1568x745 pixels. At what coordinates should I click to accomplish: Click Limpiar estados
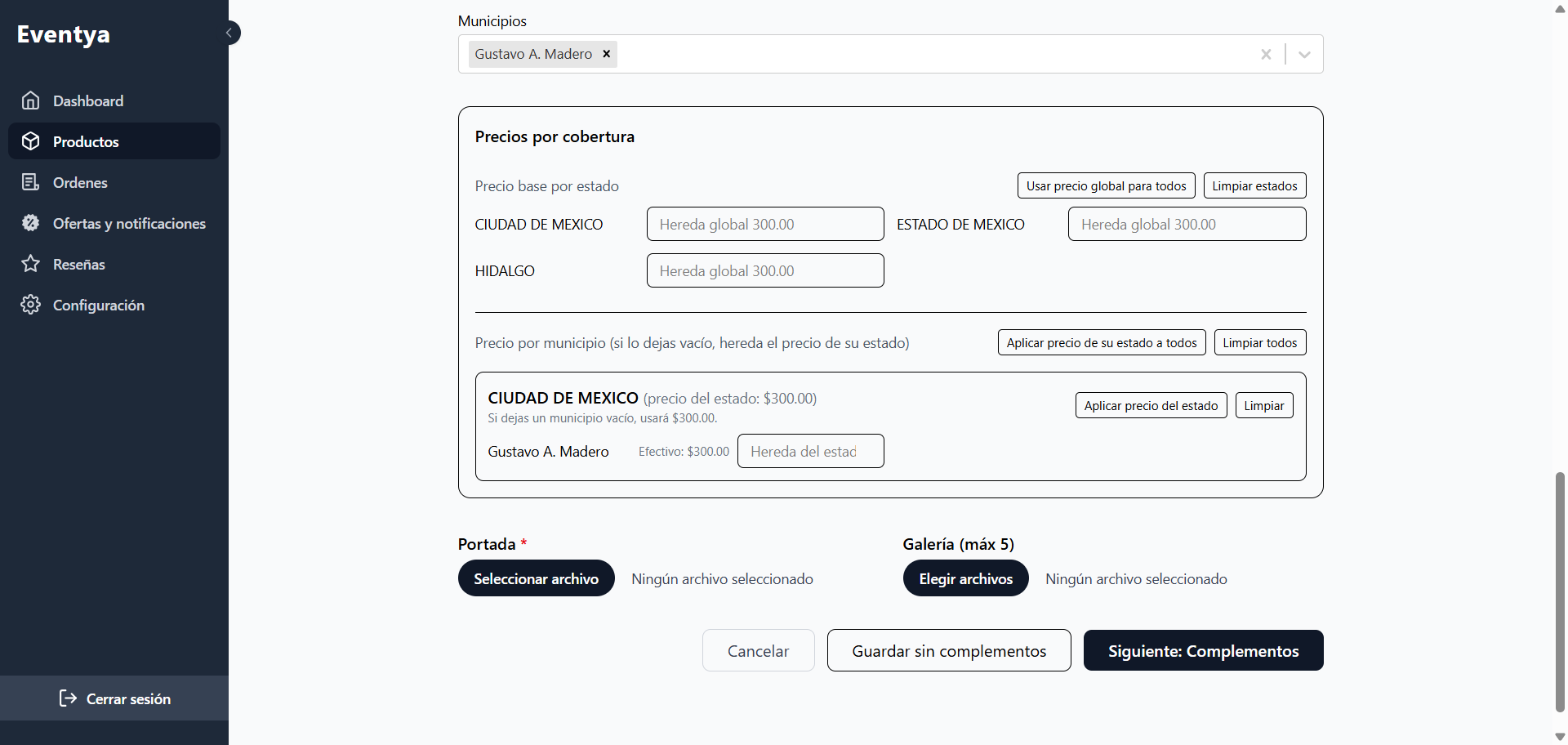pyautogui.click(x=1255, y=185)
